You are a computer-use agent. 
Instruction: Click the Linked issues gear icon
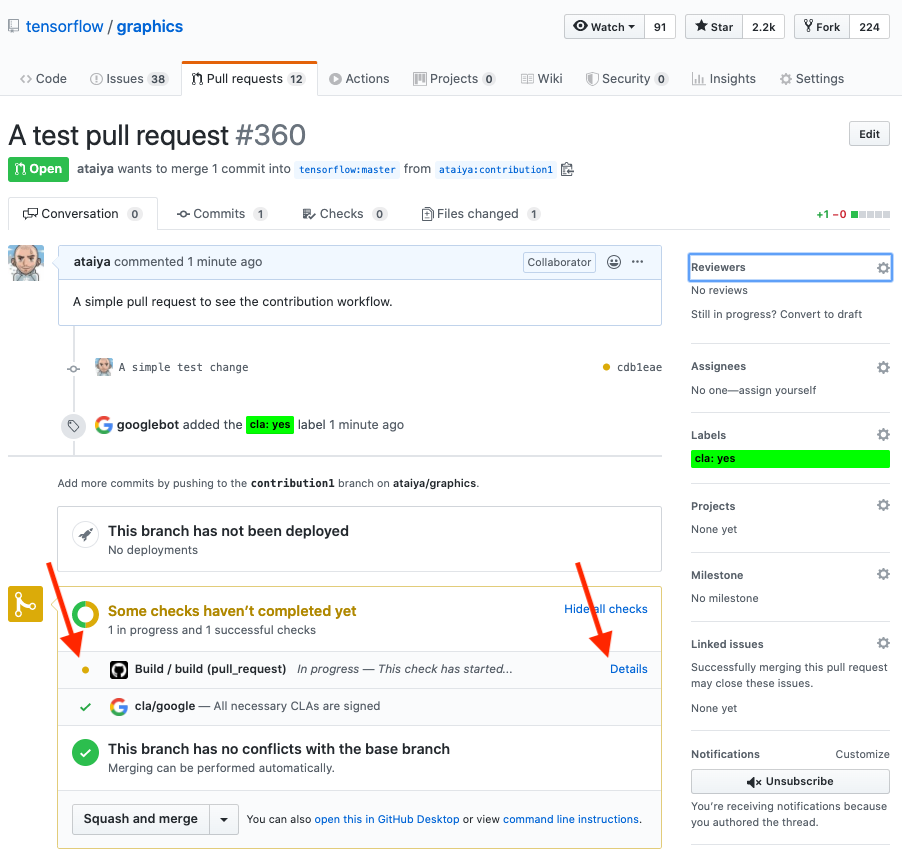tap(883, 644)
